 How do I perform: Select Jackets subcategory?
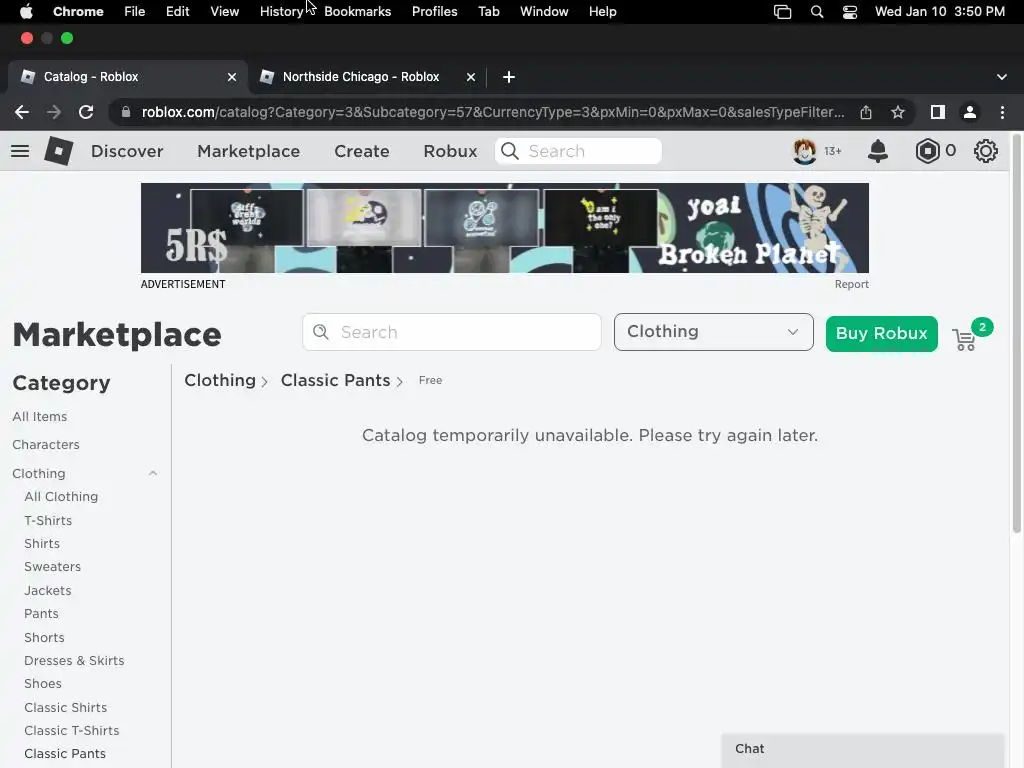tap(48, 590)
